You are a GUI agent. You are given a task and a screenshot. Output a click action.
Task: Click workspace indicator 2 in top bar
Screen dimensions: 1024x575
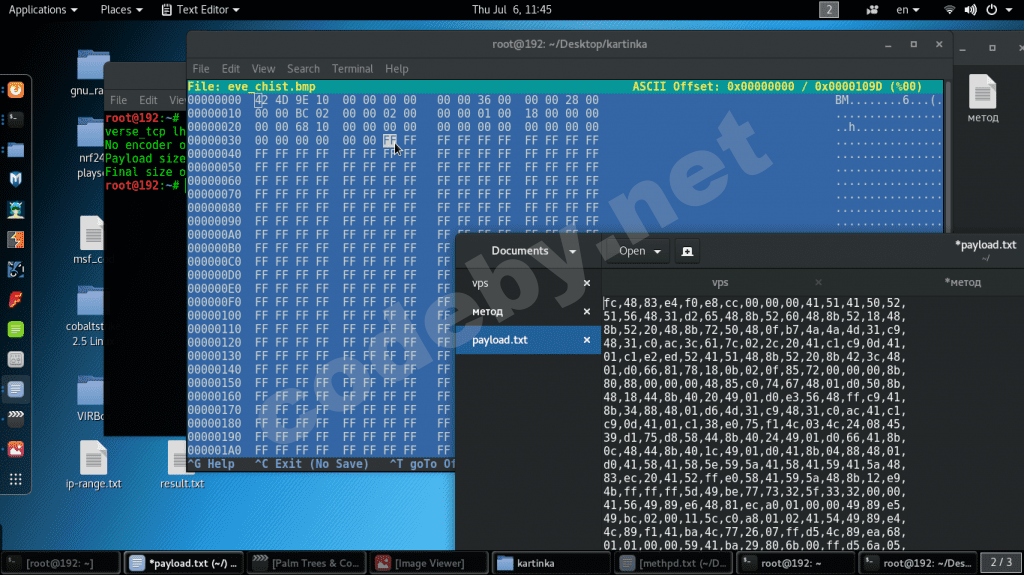[x=829, y=10]
